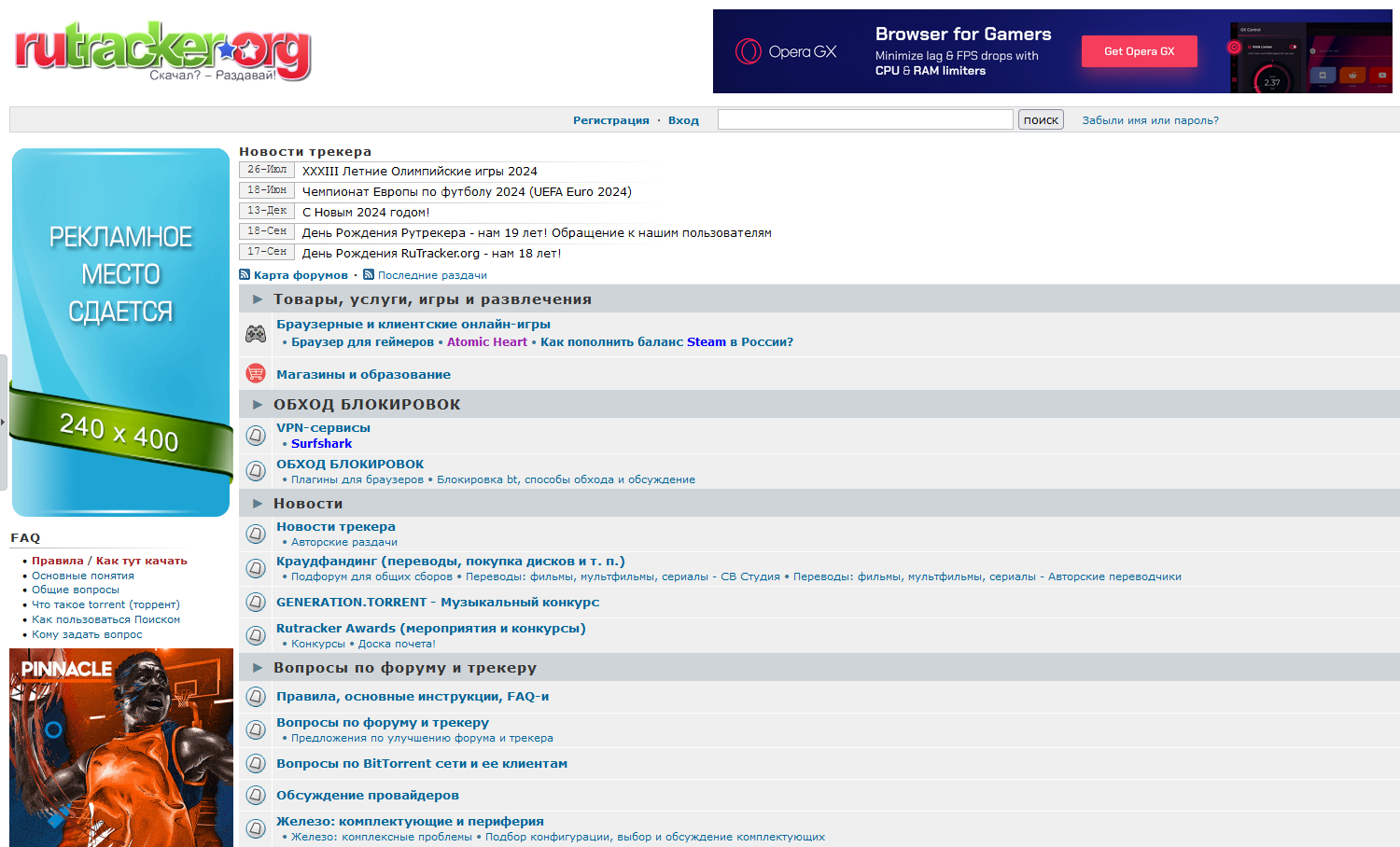Open the Surfshark subforum link

[321, 444]
